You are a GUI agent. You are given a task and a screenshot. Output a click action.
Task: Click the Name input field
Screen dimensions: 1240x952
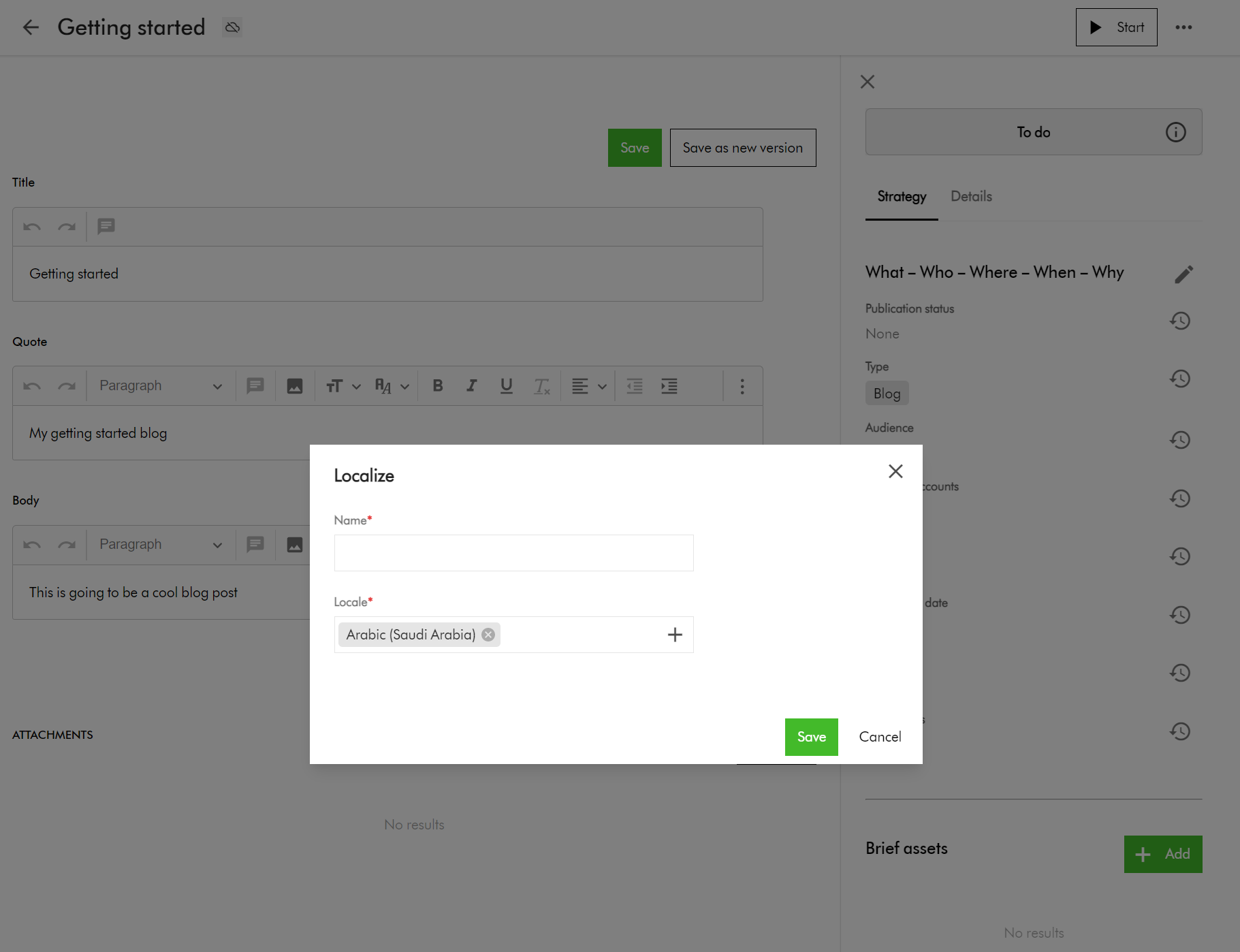[513, 553]
